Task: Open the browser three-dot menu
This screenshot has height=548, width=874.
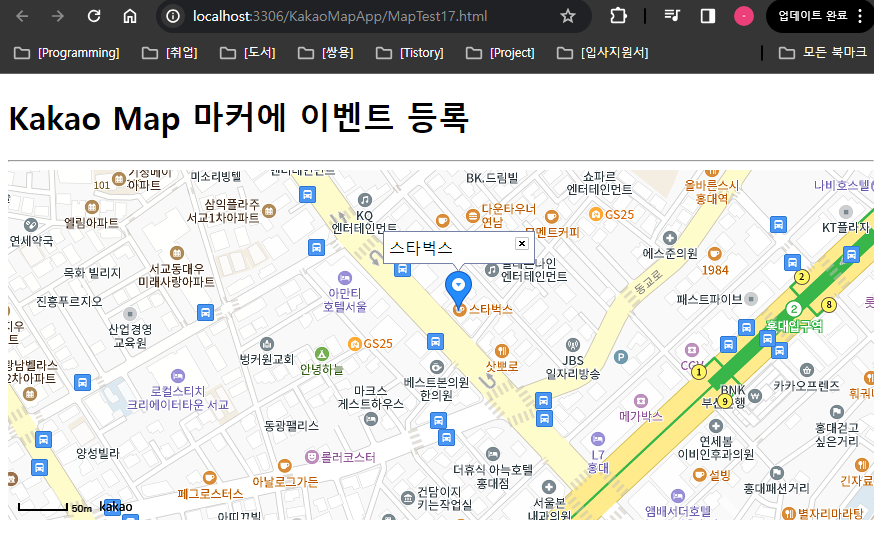Action: point(860,16)
